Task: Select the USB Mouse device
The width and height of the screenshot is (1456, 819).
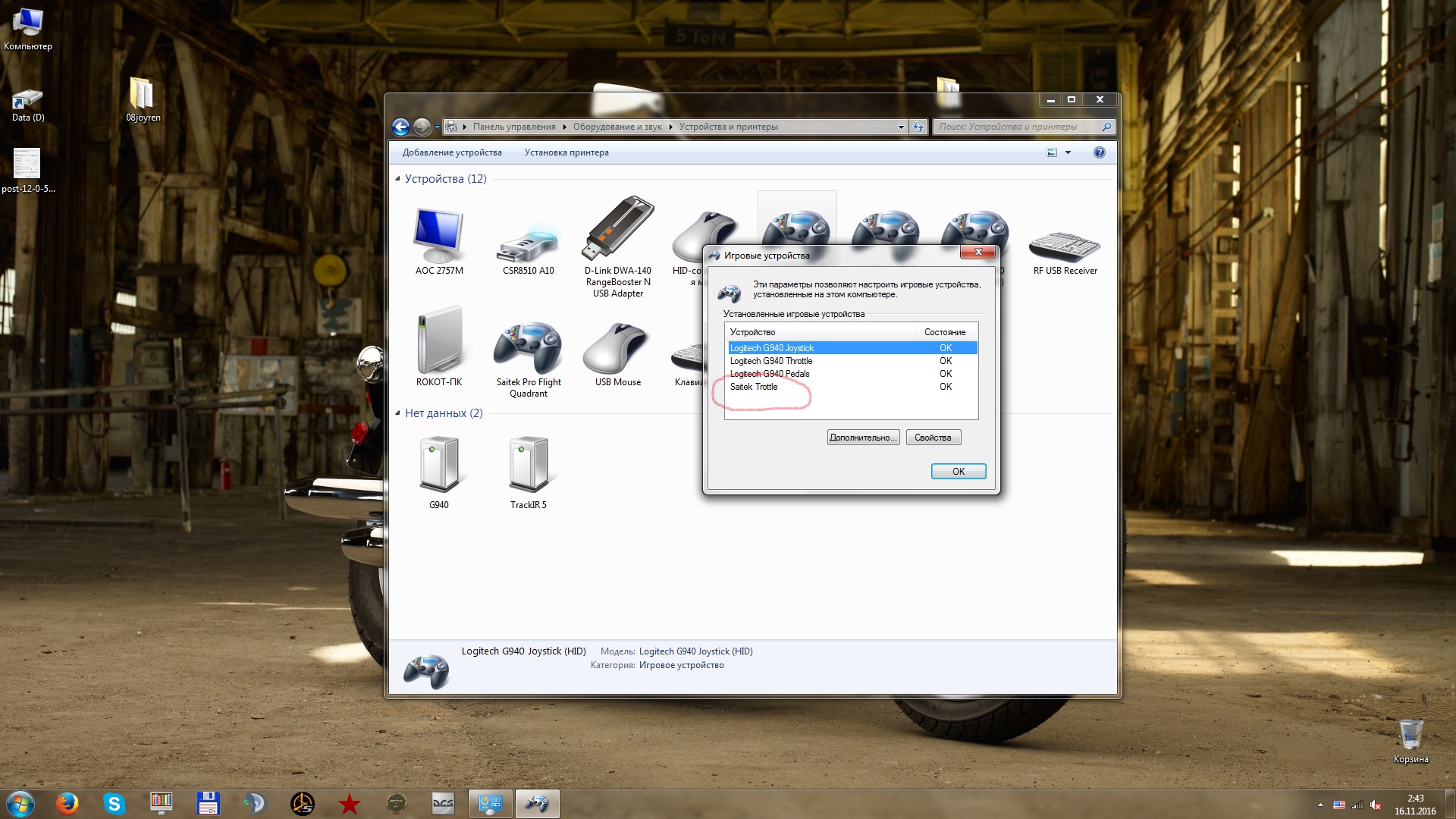Action: [618, 353]
